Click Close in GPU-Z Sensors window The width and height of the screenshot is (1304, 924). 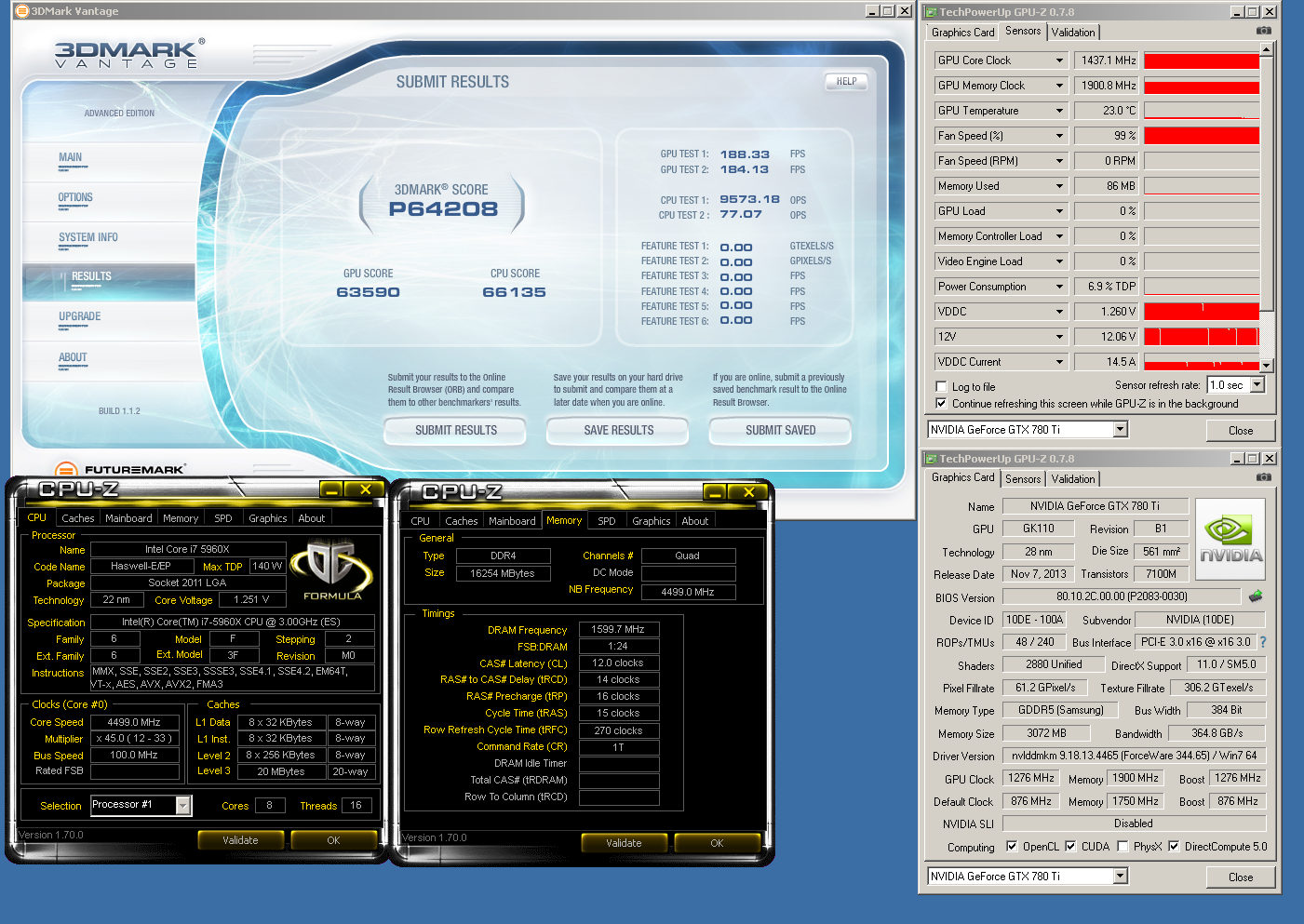pyautogui.click(x=1240, y=431)
